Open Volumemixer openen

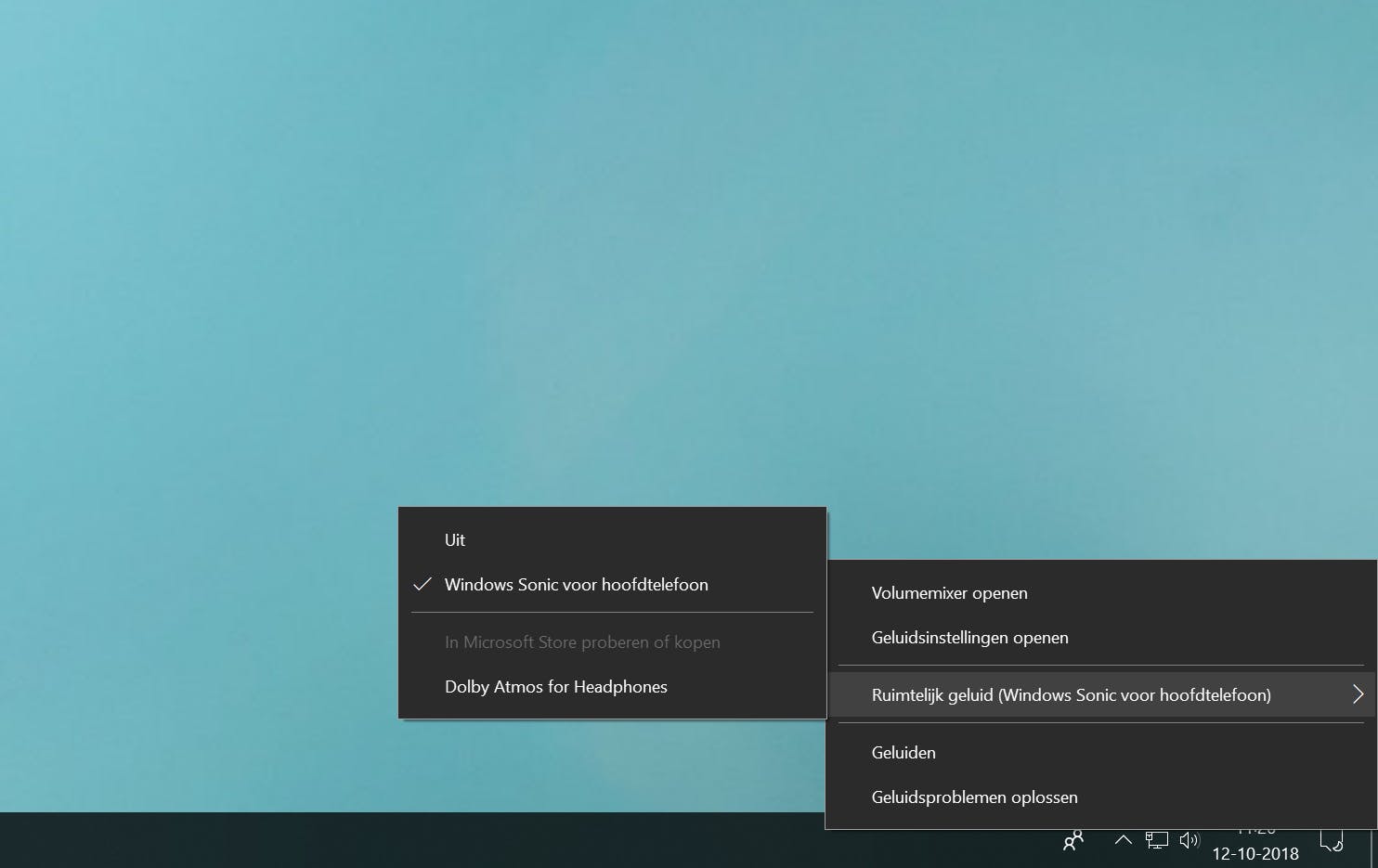point(949,592)
